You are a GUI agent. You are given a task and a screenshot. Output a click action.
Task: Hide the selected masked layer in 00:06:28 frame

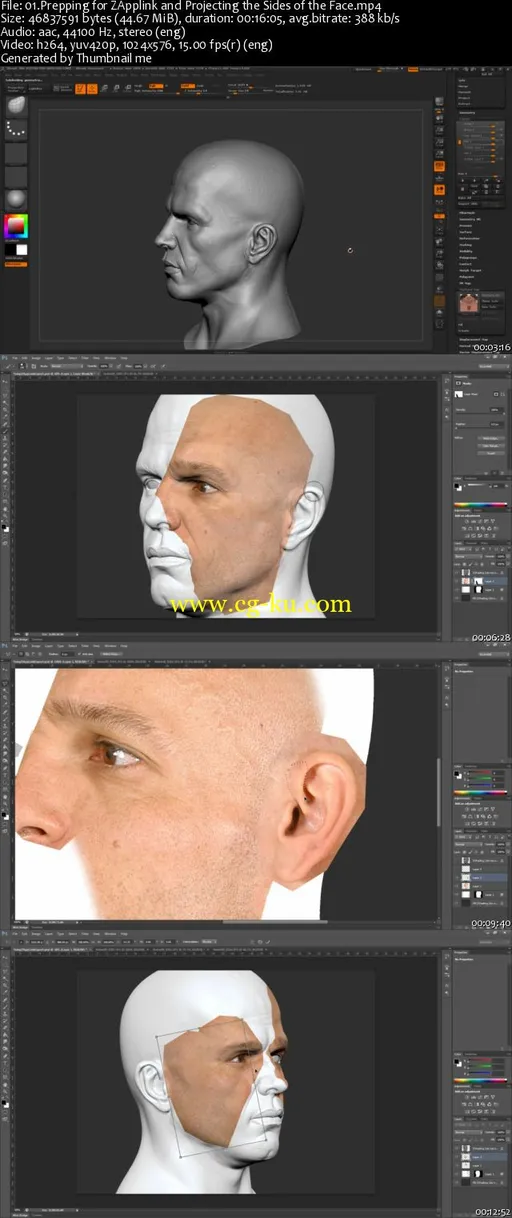click(457, 581)
